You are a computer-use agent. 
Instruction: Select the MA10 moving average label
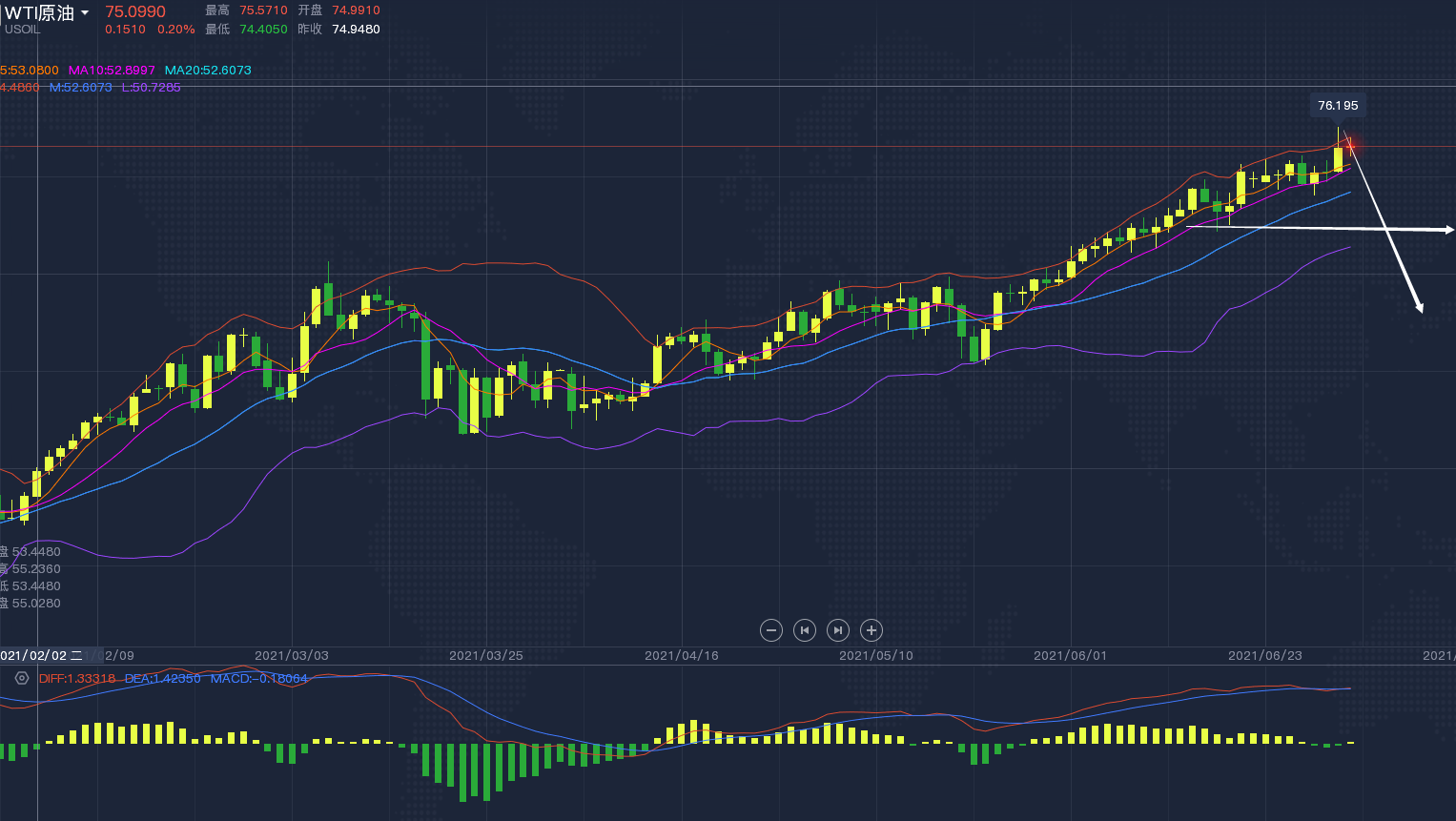[x=112, y=71]
